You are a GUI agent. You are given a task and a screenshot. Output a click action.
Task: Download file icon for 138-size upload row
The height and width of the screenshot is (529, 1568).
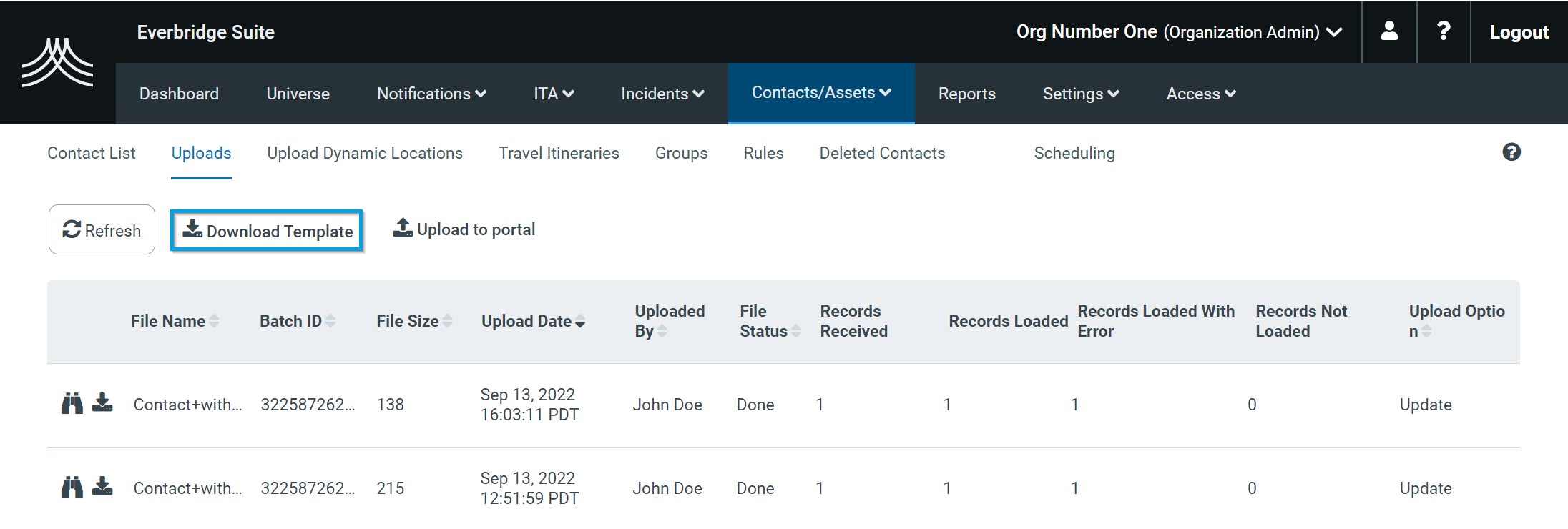[x=103, y=403]
